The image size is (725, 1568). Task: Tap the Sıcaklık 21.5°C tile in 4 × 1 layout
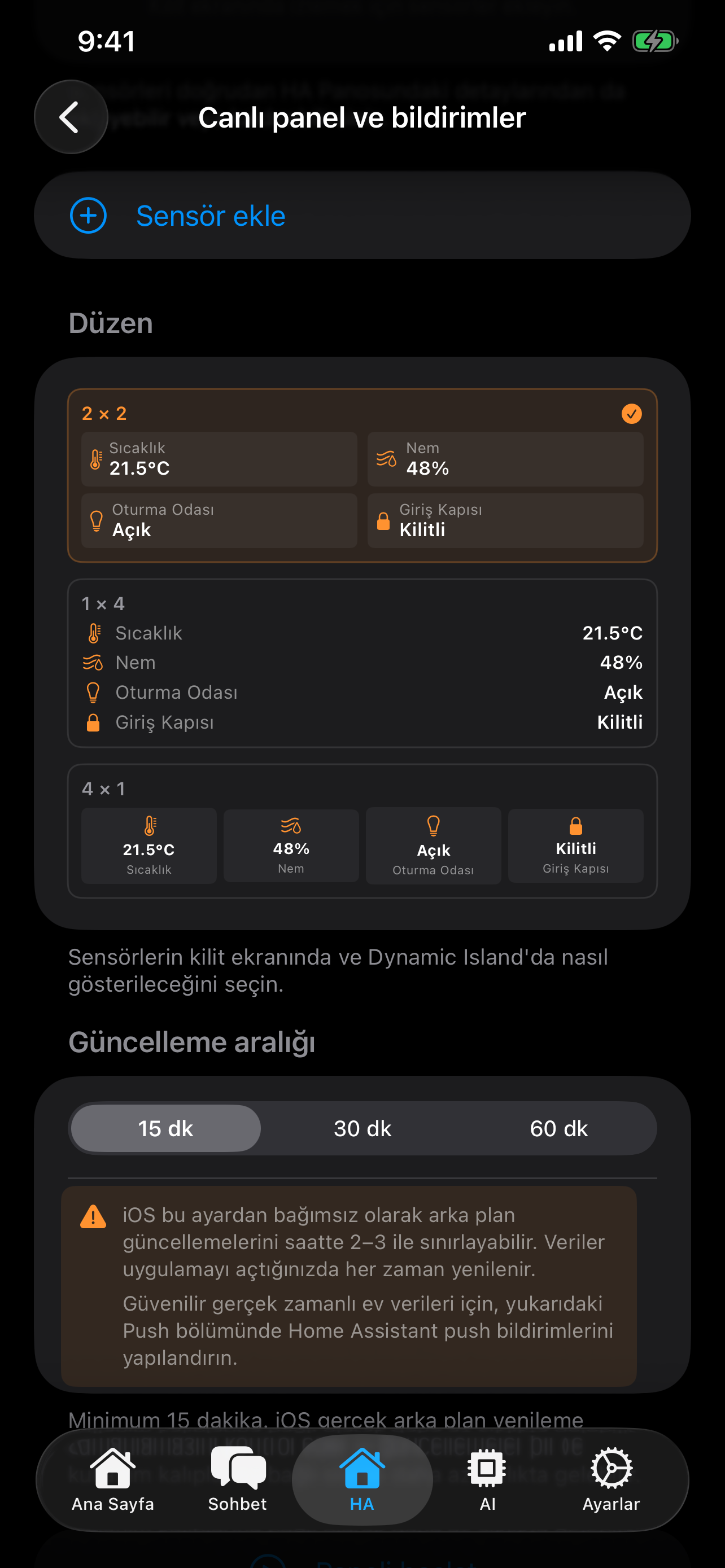tap(149, 846)
